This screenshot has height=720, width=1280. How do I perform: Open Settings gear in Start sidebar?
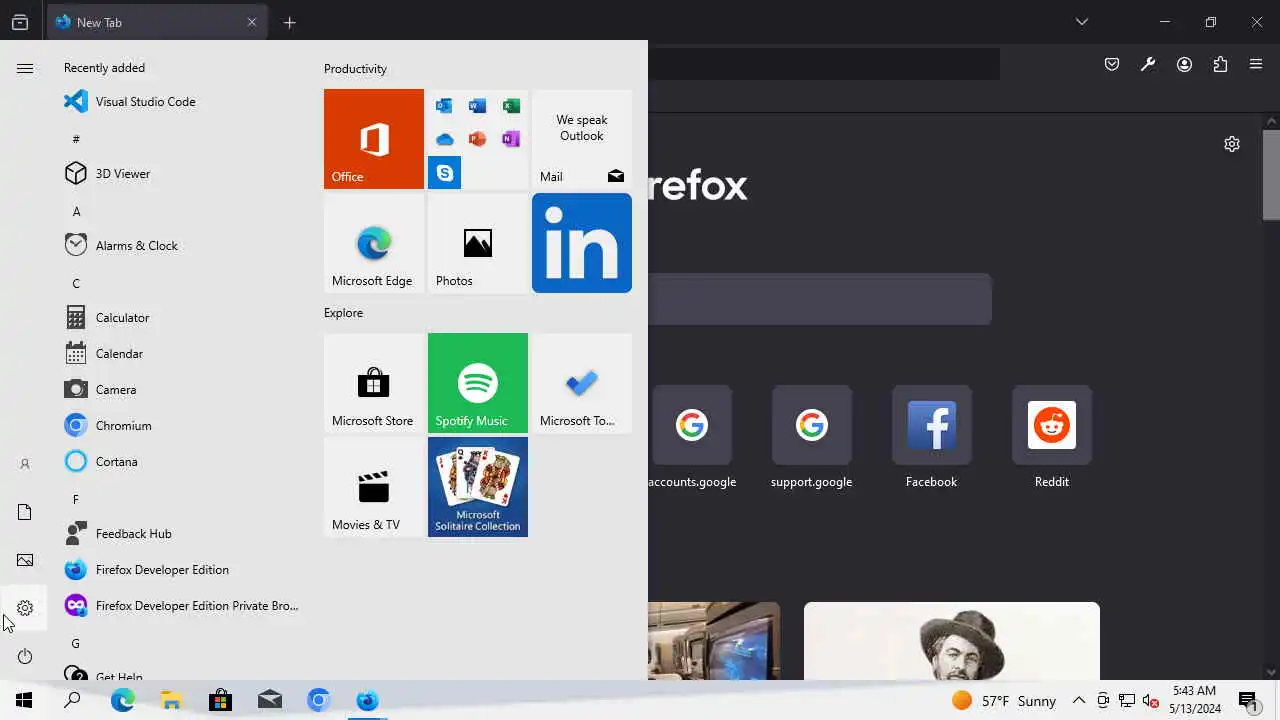coord(25,608)
